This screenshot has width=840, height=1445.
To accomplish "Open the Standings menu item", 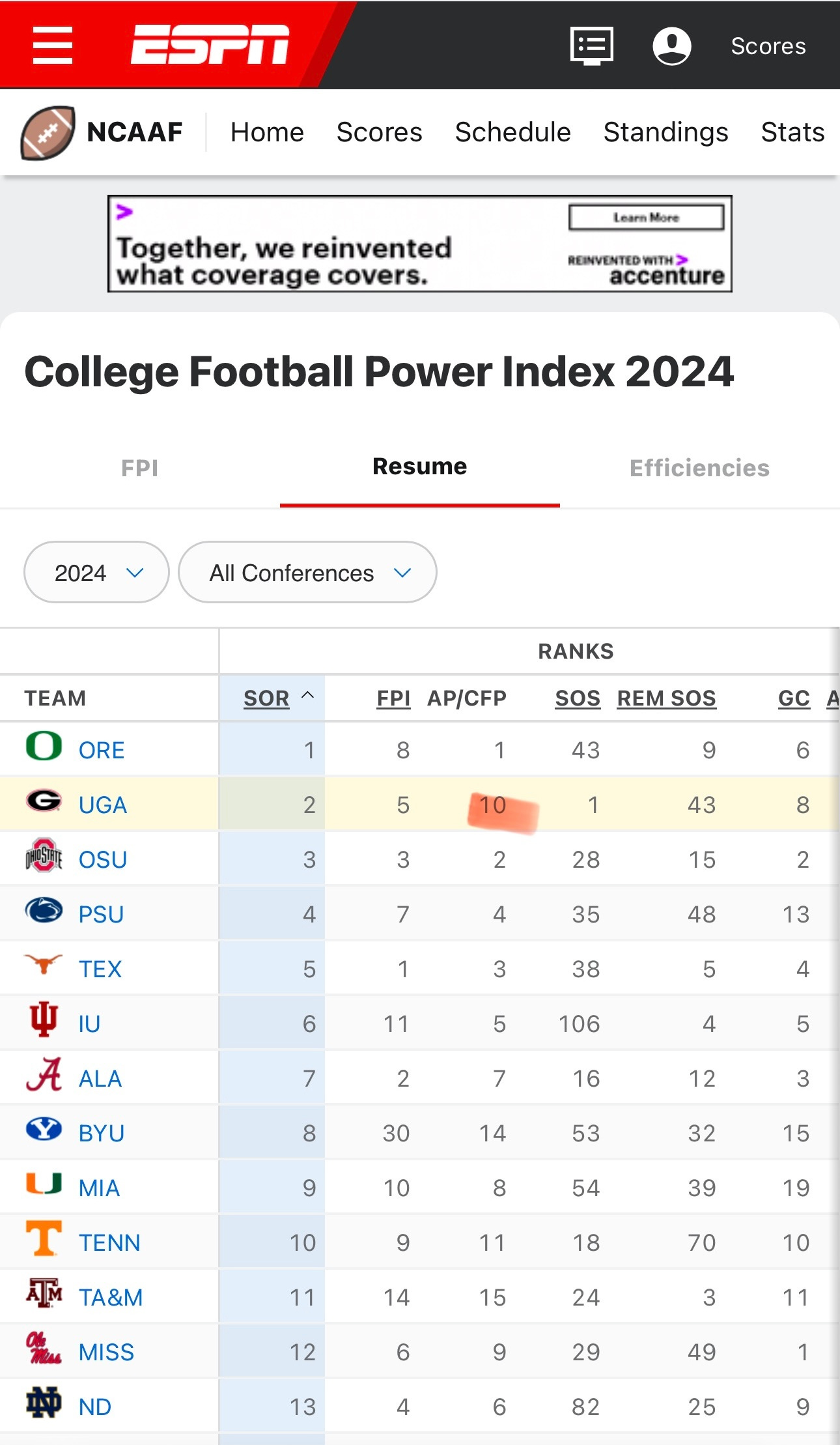I will click(665, 132).
